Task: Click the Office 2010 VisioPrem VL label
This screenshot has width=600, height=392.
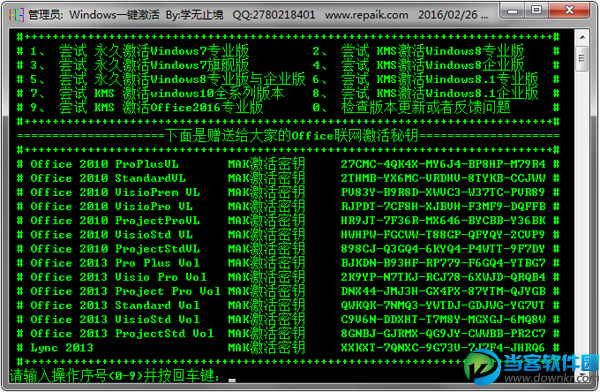Action: pos(115,193)
